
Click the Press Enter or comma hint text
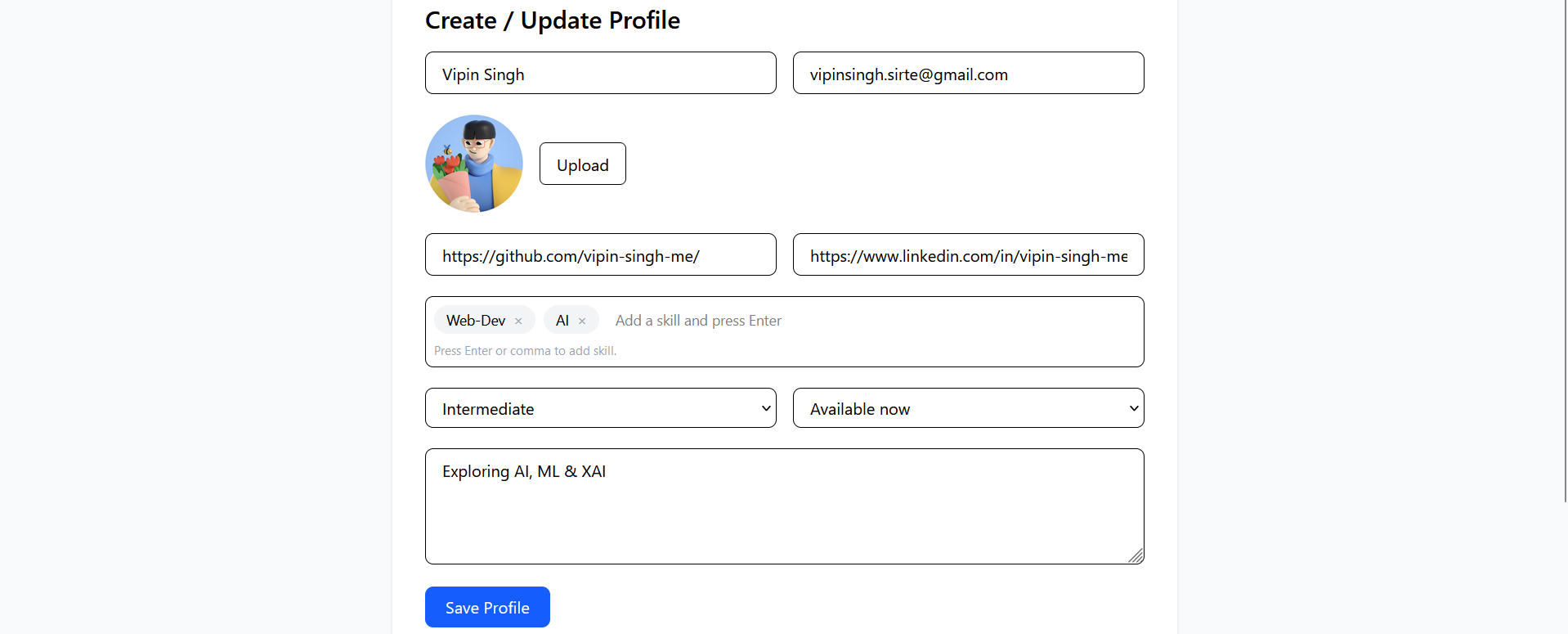(x=525, y=351)
